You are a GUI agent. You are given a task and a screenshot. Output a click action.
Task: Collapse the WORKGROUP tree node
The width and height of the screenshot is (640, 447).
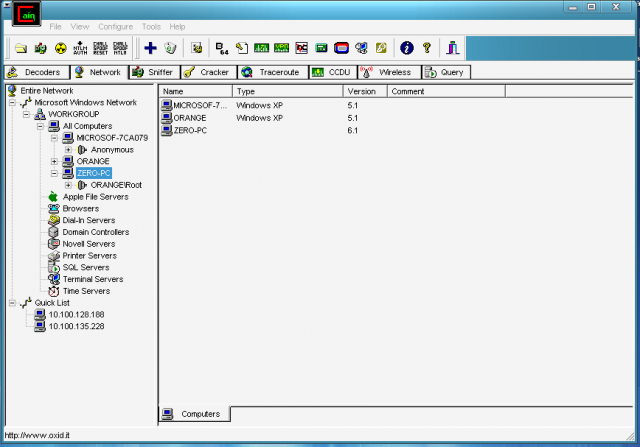coord(27,114)
